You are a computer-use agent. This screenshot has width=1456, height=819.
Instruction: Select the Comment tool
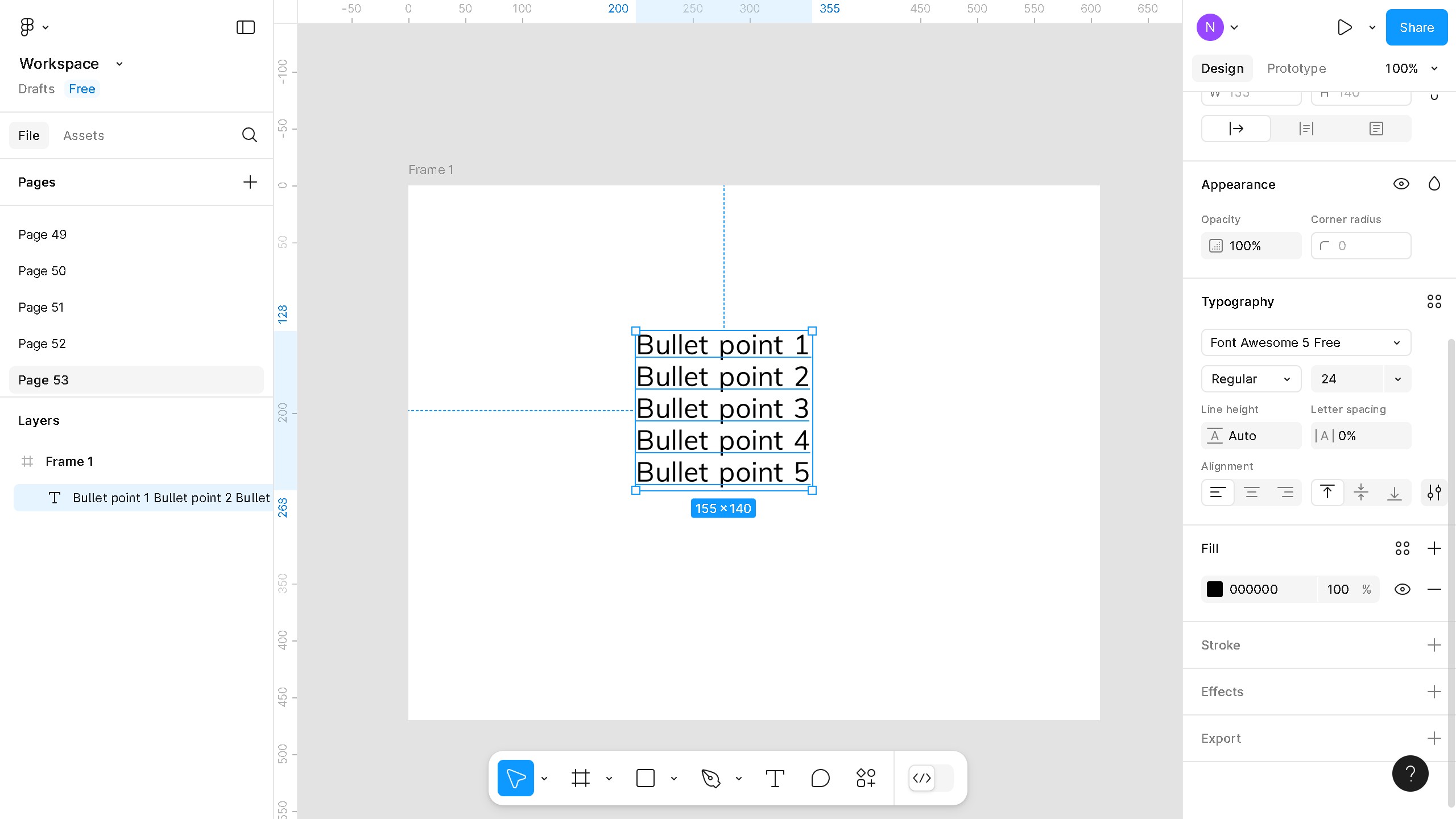pyautogui.click(x=820, y=778)
